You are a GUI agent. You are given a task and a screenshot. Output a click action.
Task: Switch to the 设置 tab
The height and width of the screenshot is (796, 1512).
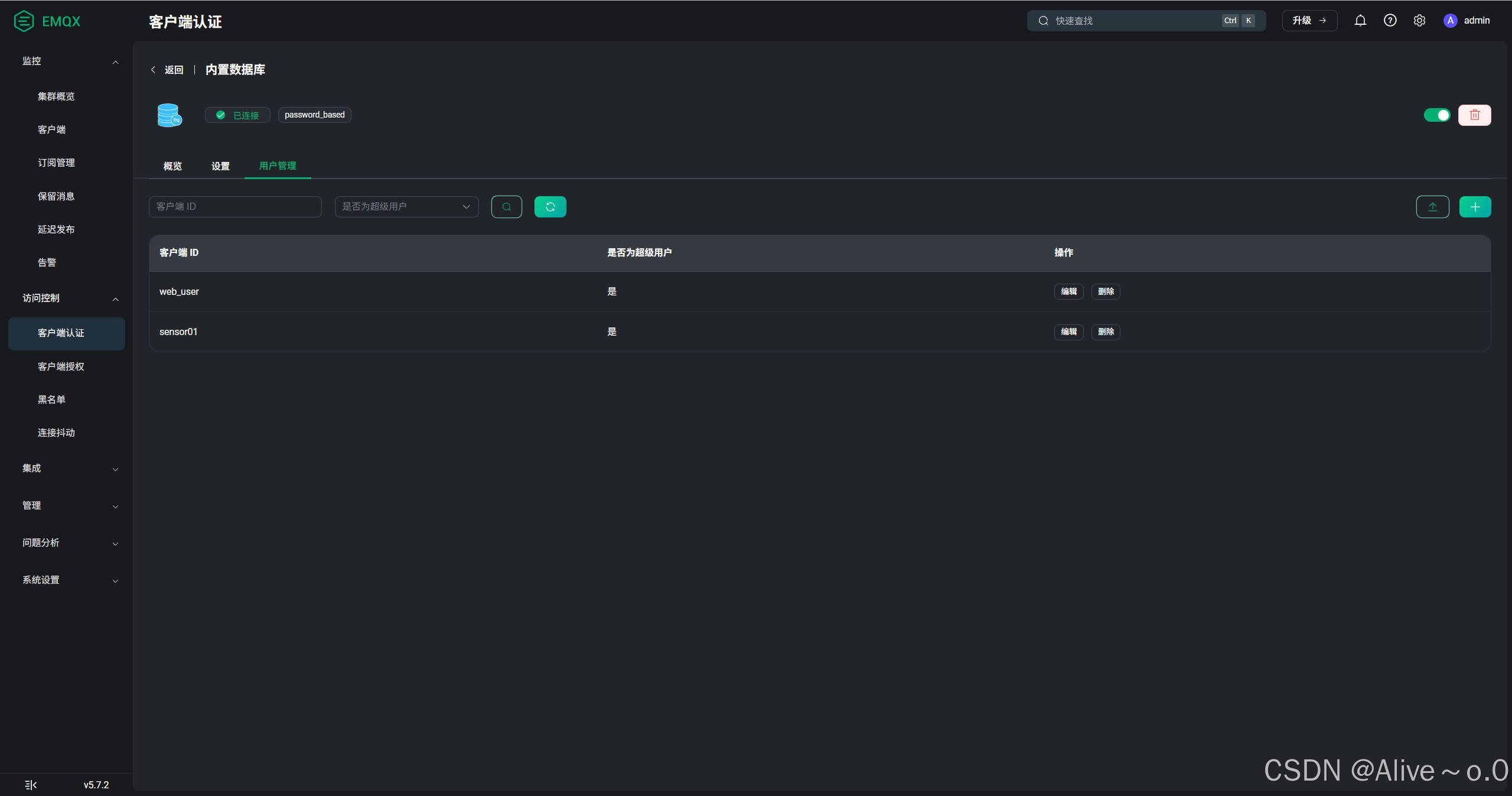(x=220, y=166)
